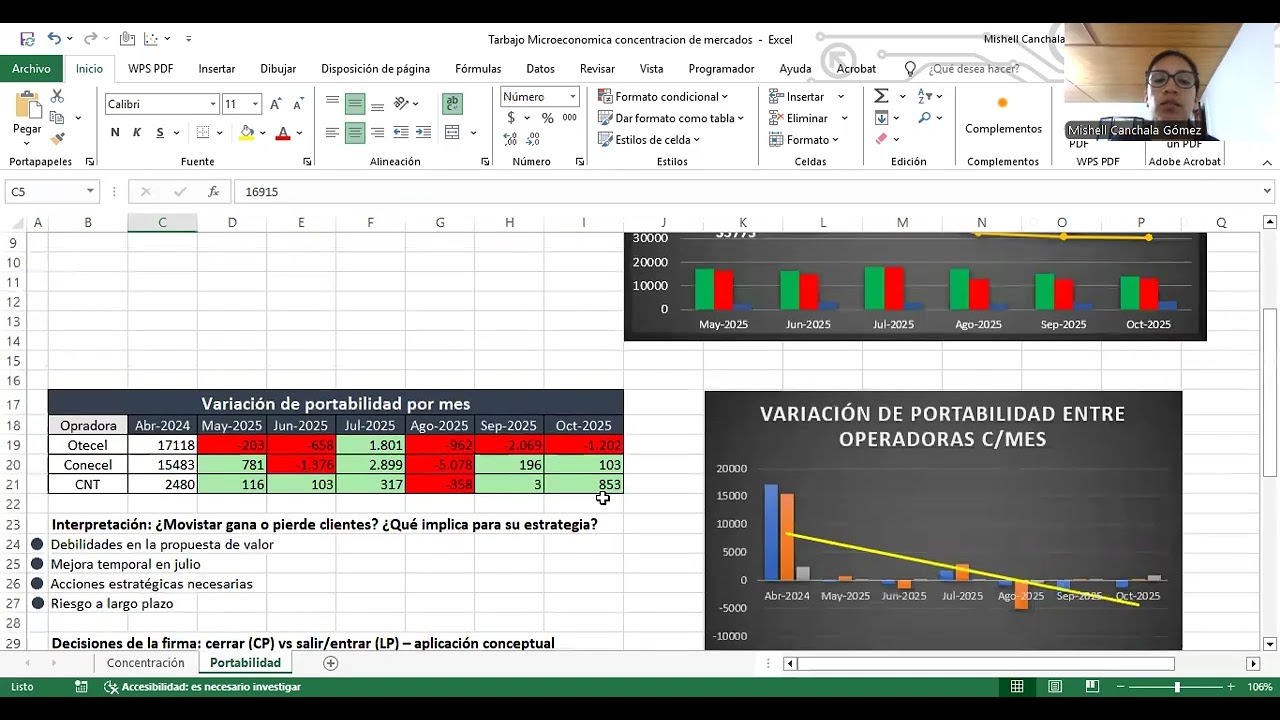Toggle right text alignment
Image resolution: width=1280 pixels, height=720 pixels.
[x=377, y=132]
